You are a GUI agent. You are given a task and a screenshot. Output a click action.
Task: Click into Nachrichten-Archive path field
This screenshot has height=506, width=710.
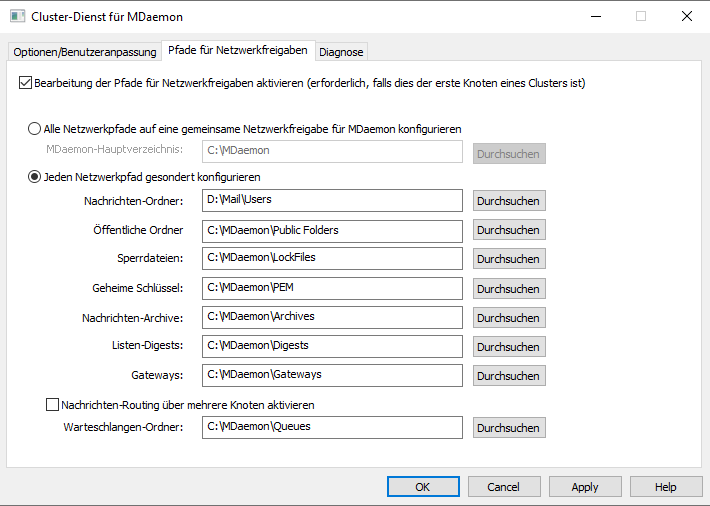(332, 317)
